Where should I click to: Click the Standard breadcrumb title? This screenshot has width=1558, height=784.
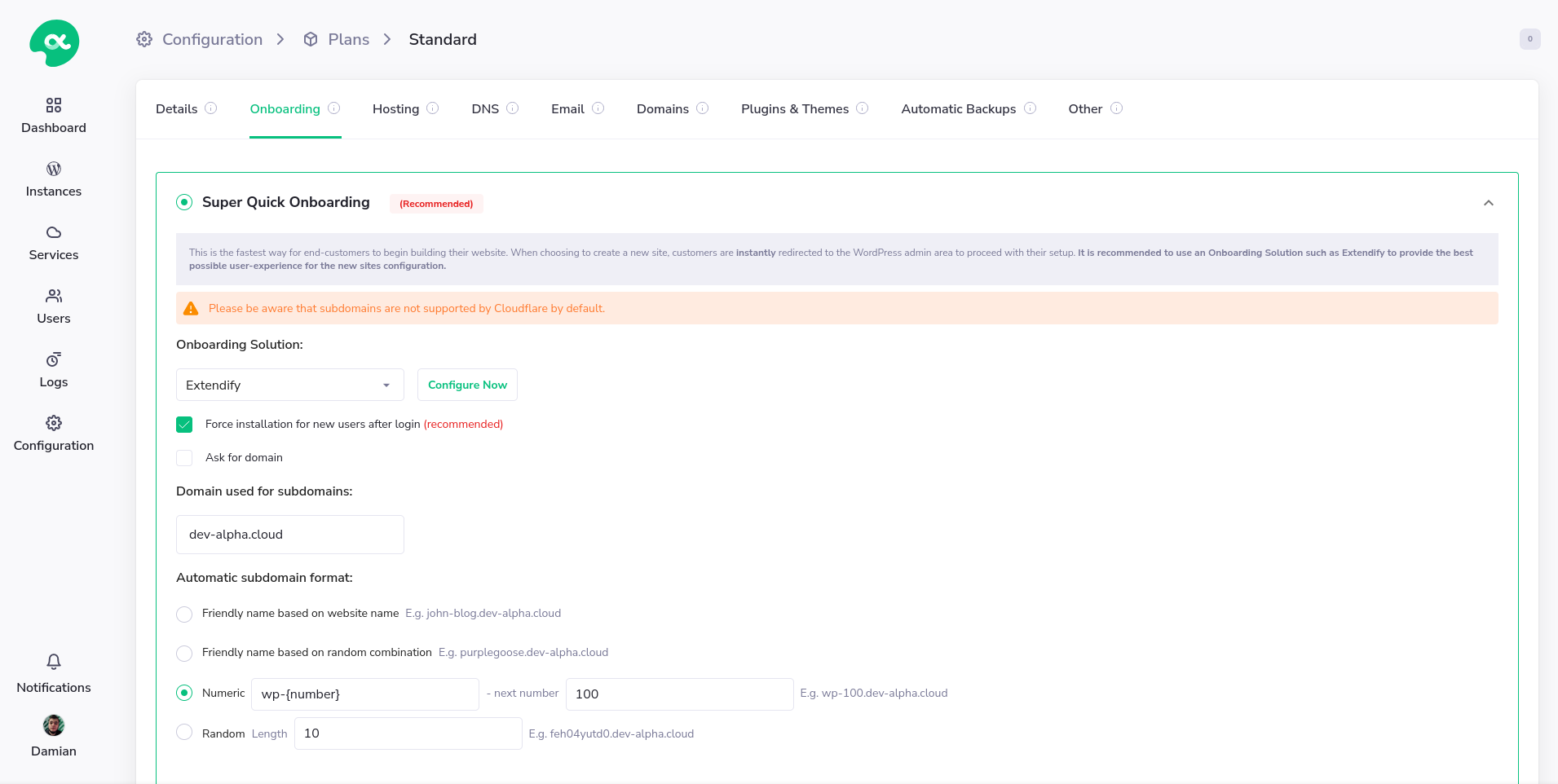[443, 39]
